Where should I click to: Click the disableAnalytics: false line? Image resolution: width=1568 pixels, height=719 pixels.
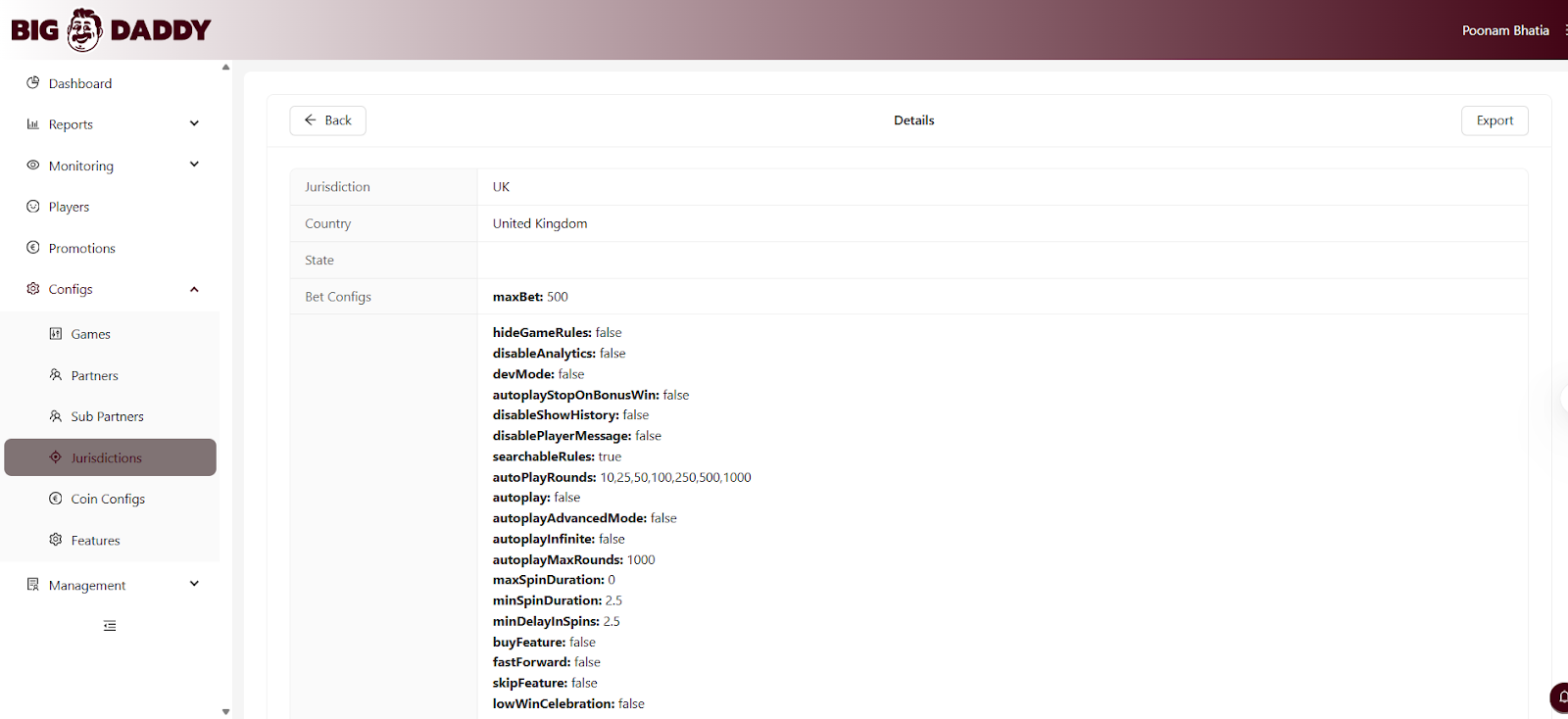pos(559,354)
